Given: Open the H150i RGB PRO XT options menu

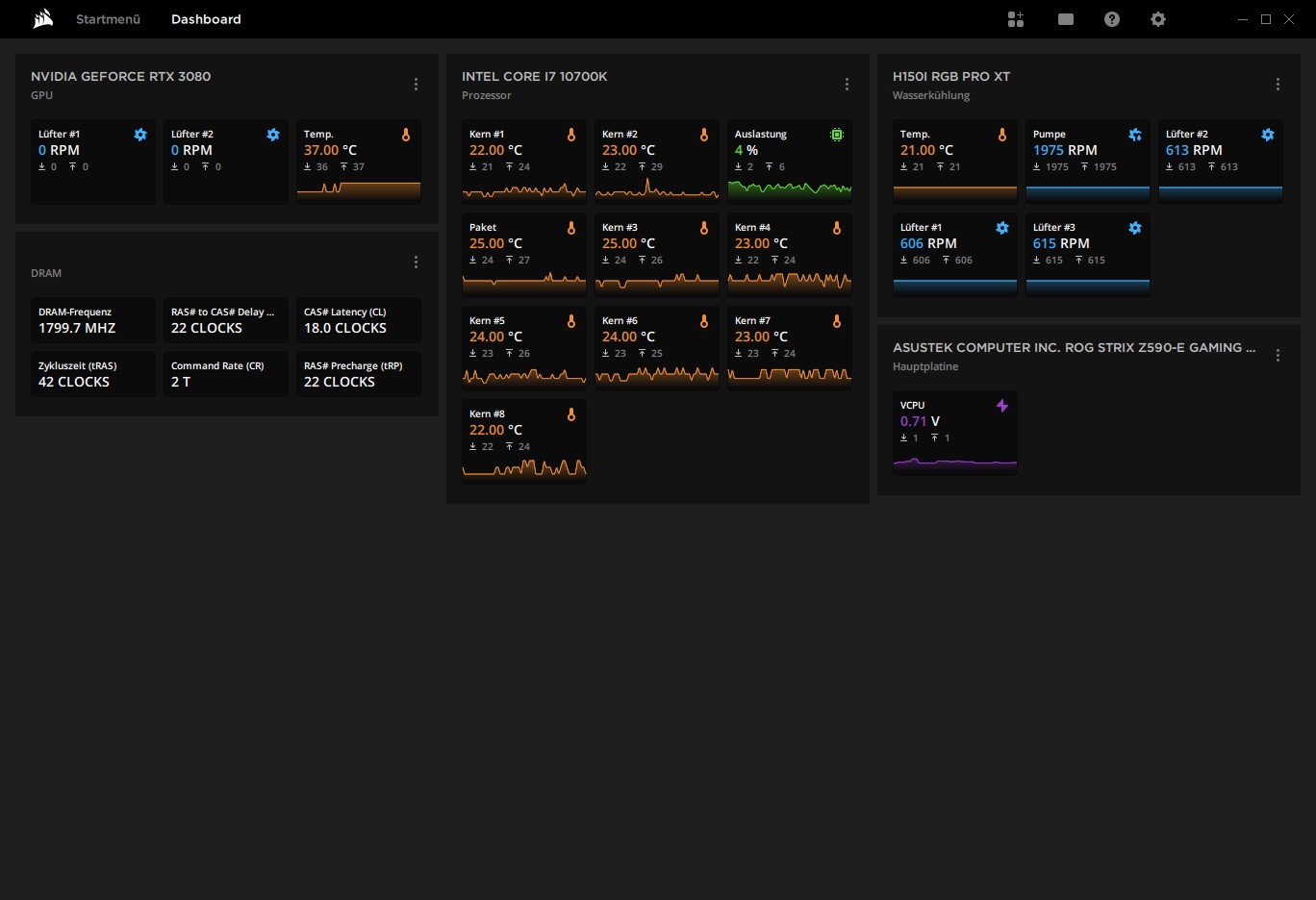Looking at the screenshot, I should tap(1278, 85).
